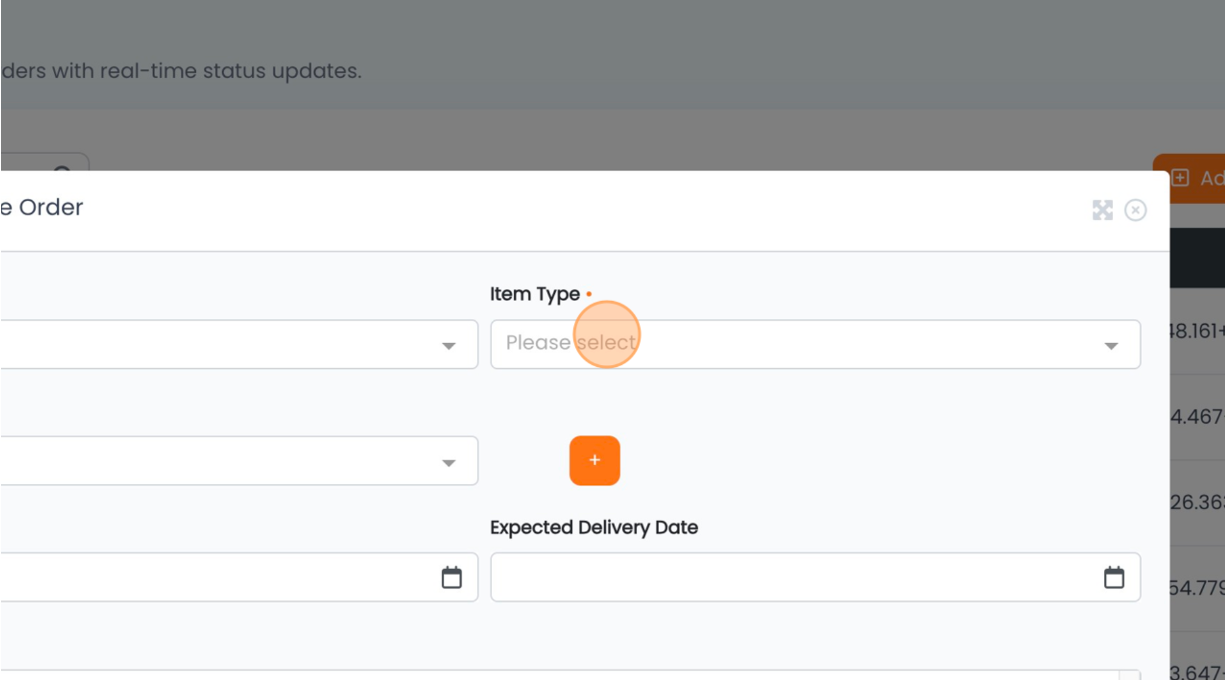Open the calendar icon of the left date field

(x=452, y=577)
